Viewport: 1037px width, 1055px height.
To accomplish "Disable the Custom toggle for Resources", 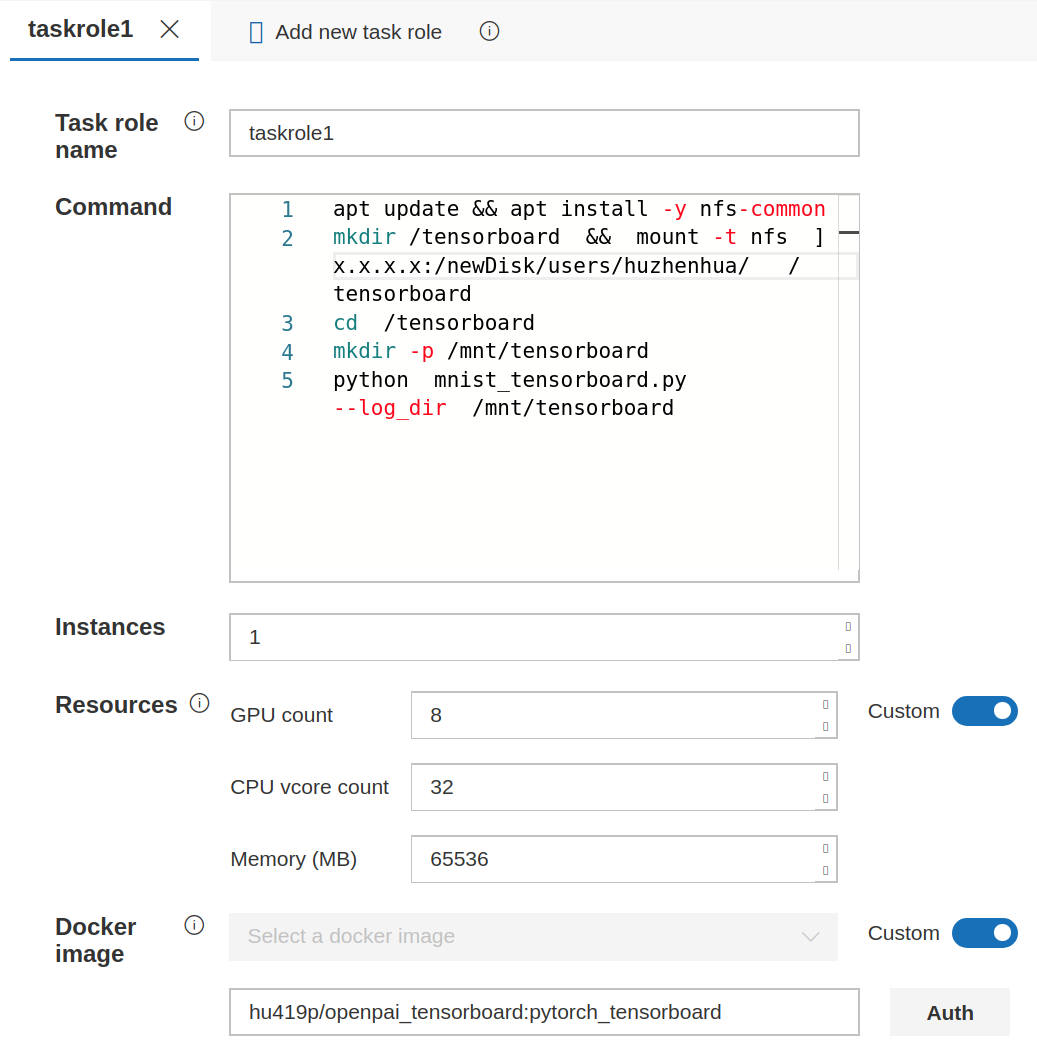I will [985, 711].
